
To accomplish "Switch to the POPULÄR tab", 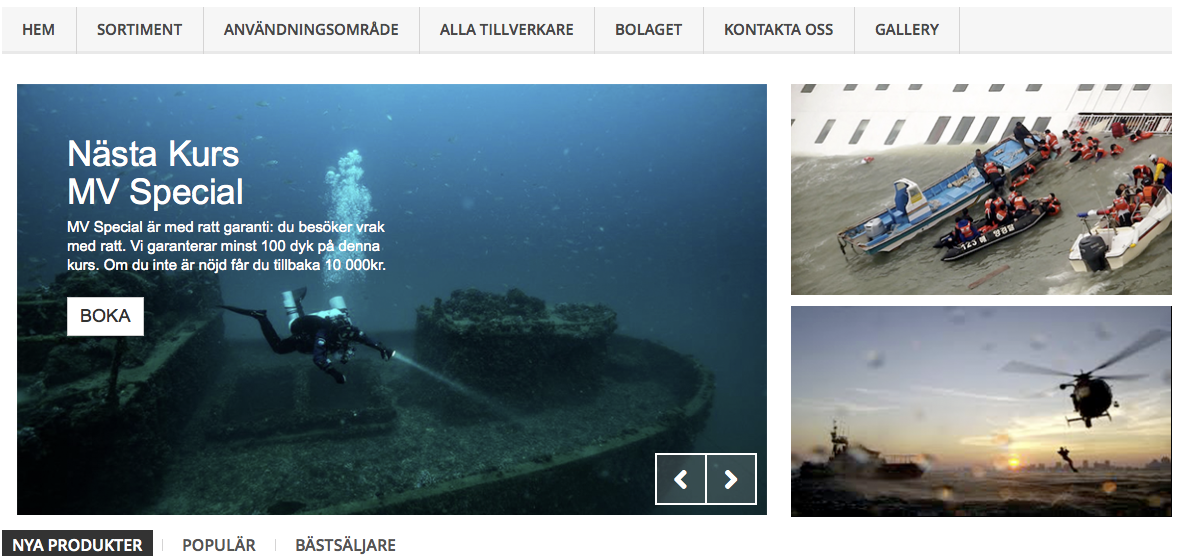I will click(x=218, y=545).
